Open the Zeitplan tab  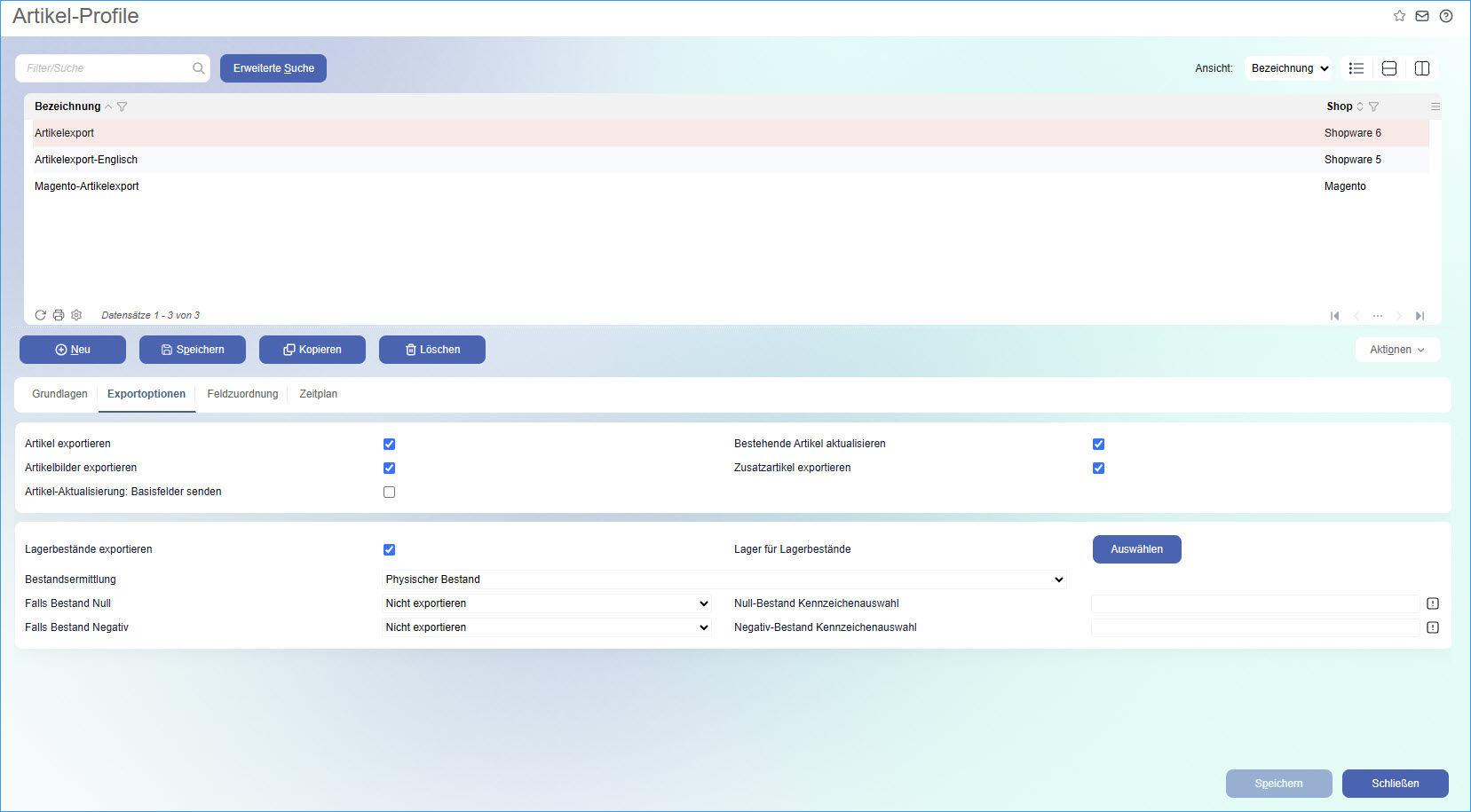point(318,394)
